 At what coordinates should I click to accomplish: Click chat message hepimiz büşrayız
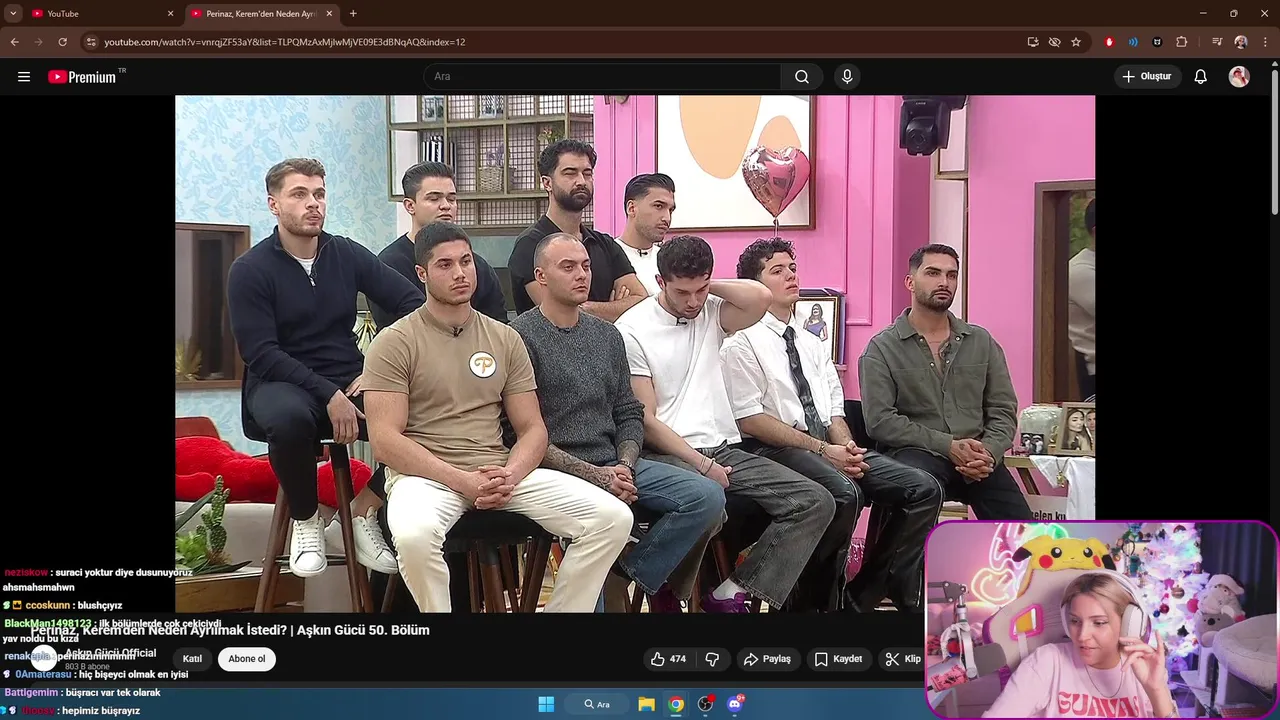coord(101,711)
